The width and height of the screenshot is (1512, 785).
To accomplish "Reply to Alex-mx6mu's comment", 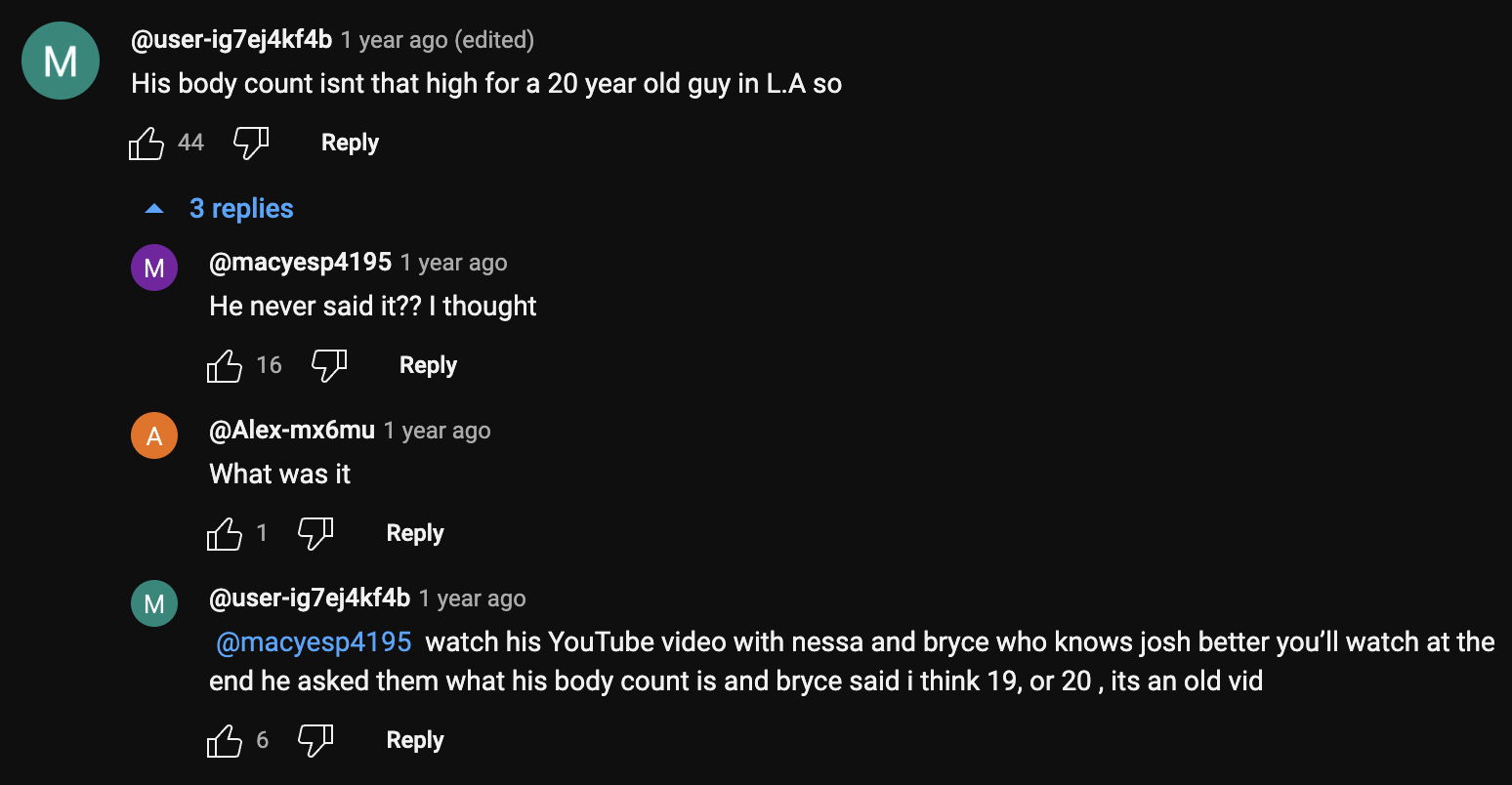I will 415,533.
